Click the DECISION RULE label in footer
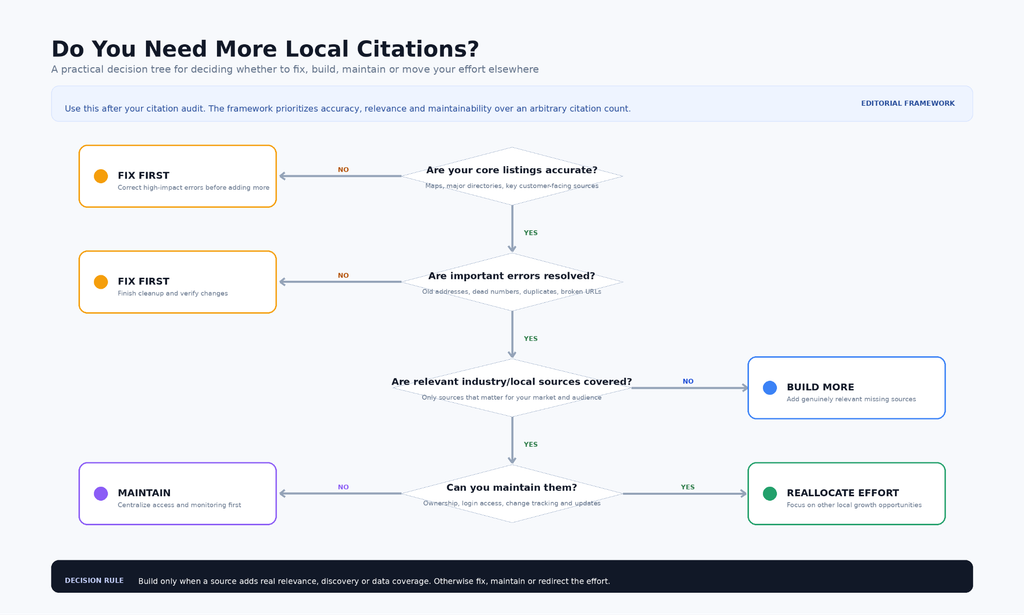This screenshot has height=615, width=1024. pos(94,580)
